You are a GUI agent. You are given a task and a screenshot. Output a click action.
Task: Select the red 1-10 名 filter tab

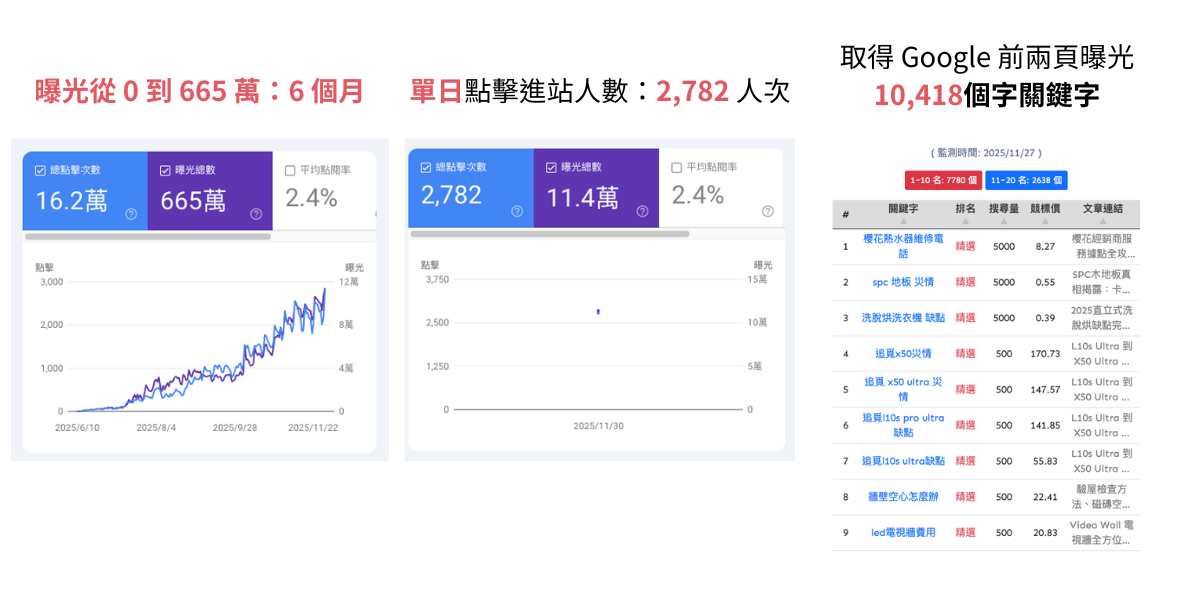942,180
